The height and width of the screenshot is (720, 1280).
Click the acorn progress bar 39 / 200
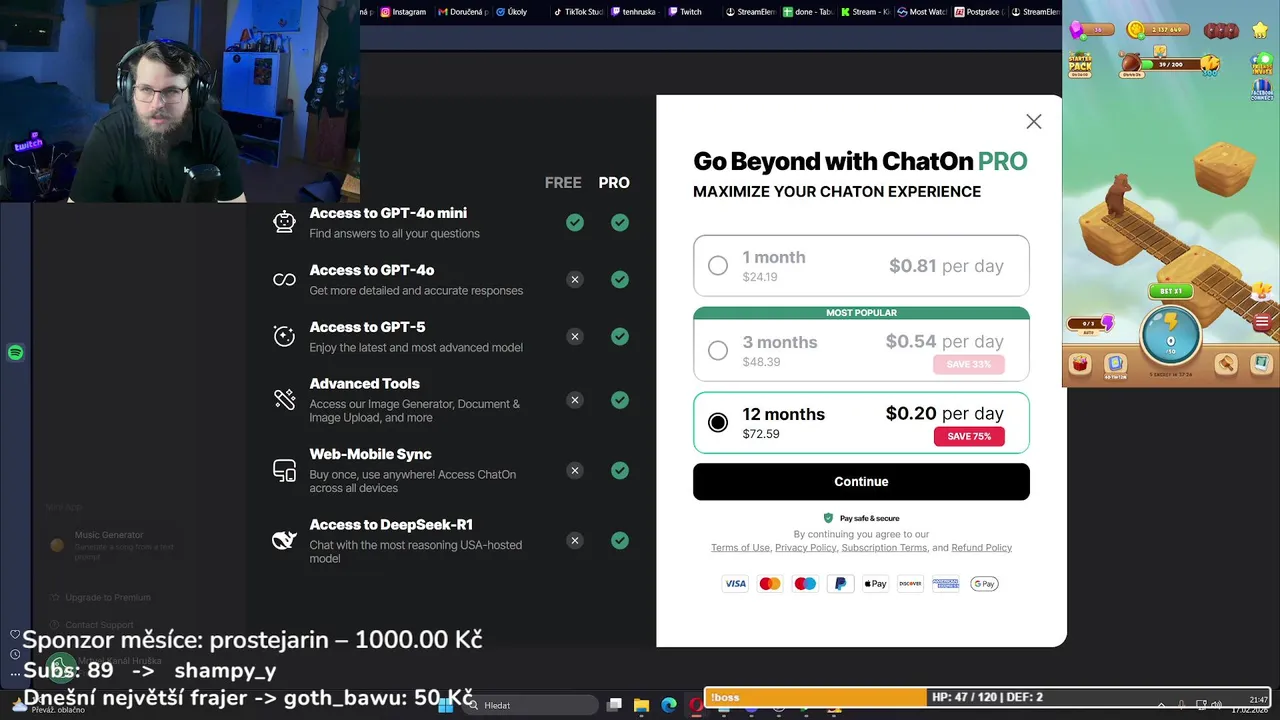coord(1170,64)
